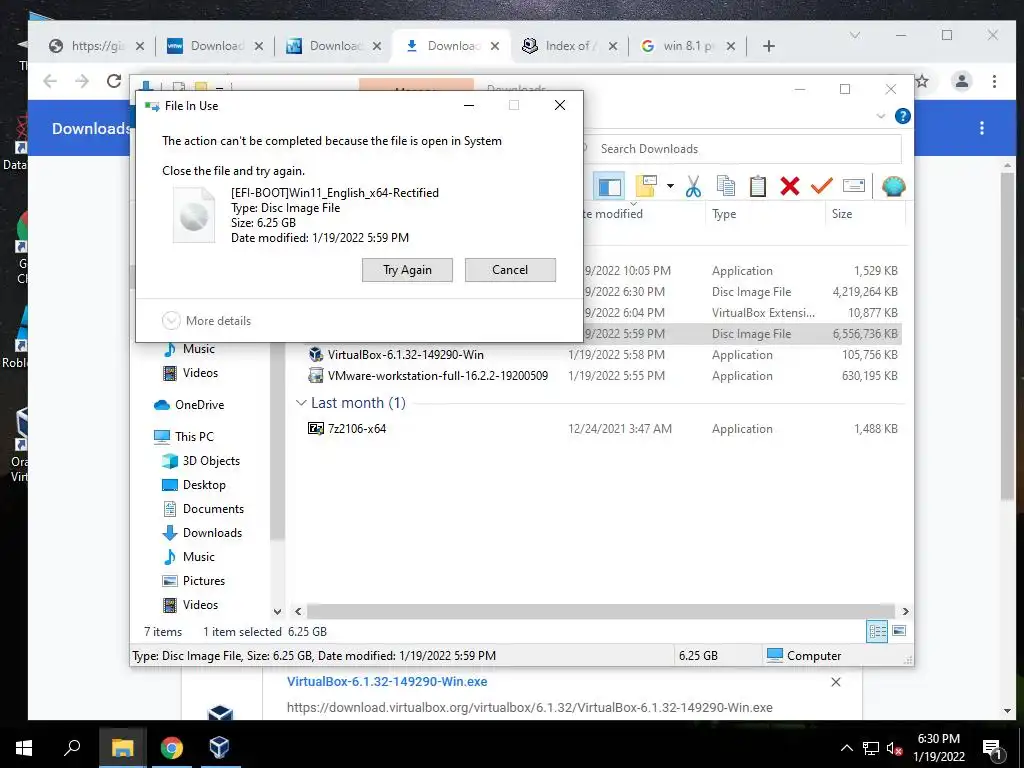The image size is (1024, 768).
Task: Open the dropdown arrow beside folder options icon
Action: (x=670, y=187)
